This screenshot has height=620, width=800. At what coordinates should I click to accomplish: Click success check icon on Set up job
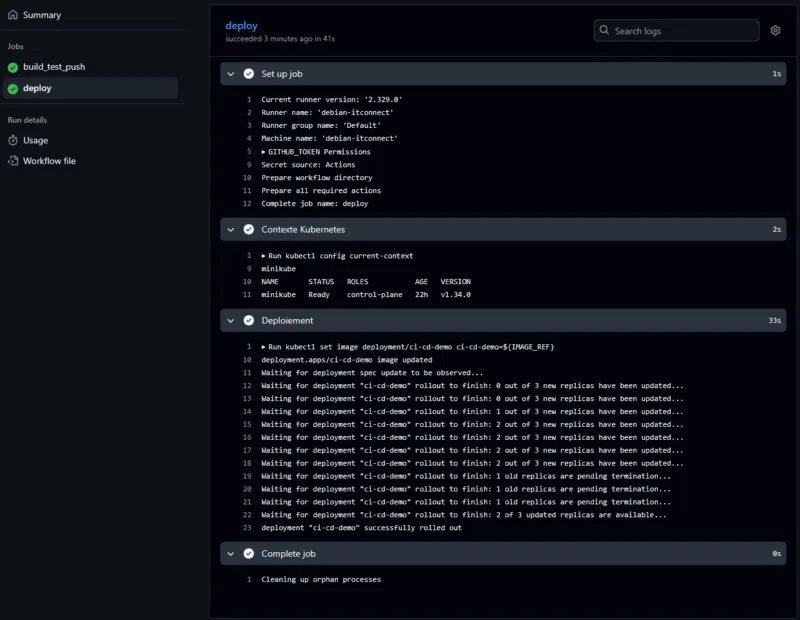248,74
